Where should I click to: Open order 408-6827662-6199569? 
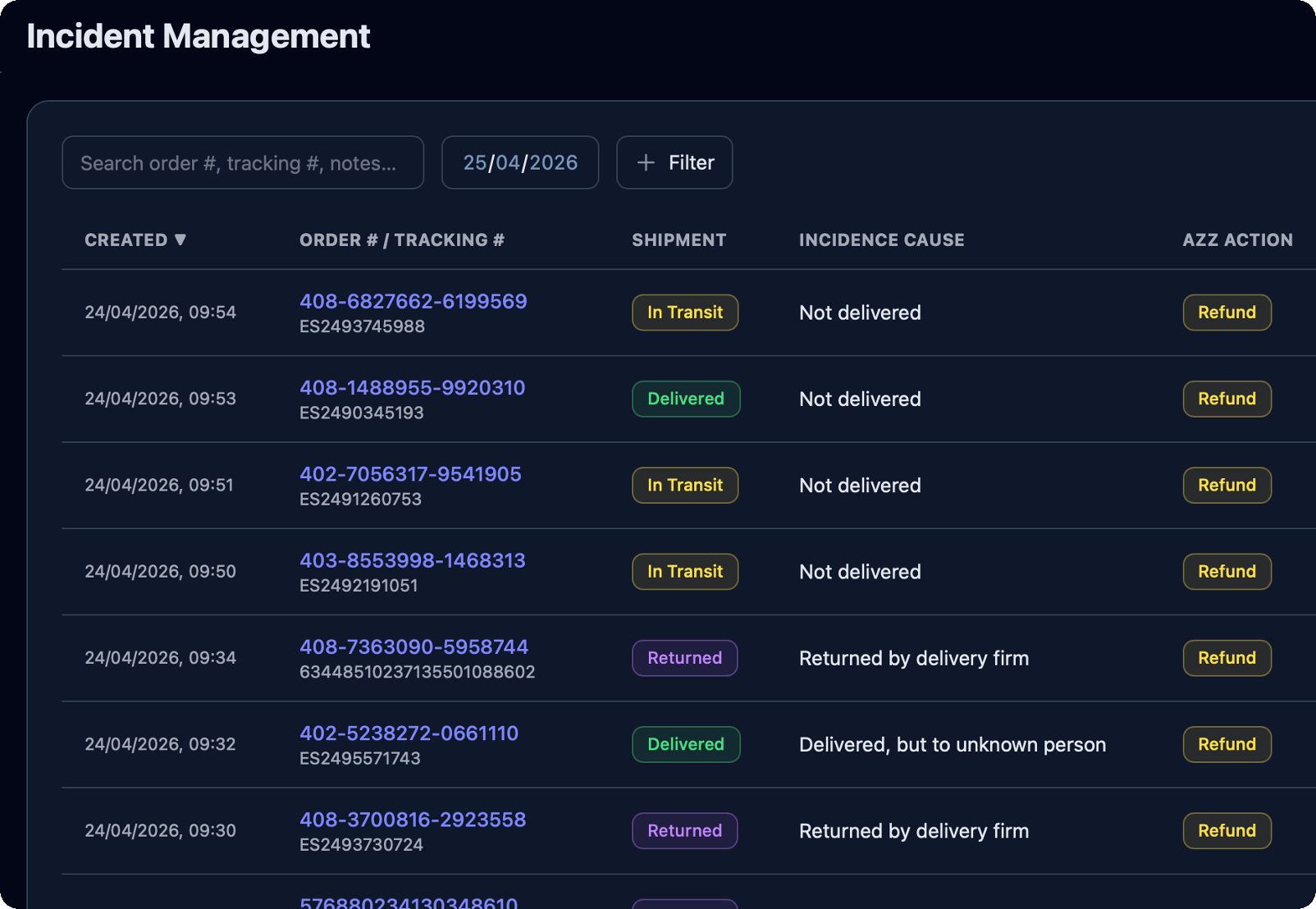click(x=414, y=301)
